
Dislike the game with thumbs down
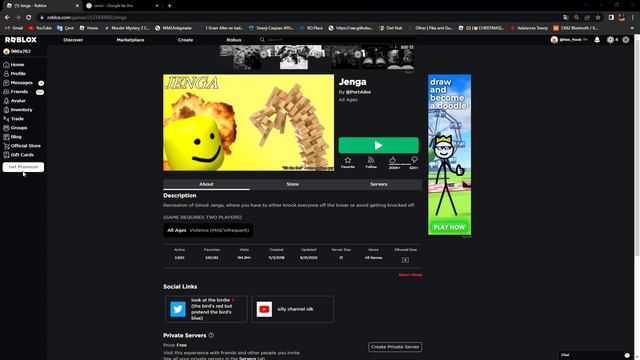pyautogui.click(x=414, y=160)
